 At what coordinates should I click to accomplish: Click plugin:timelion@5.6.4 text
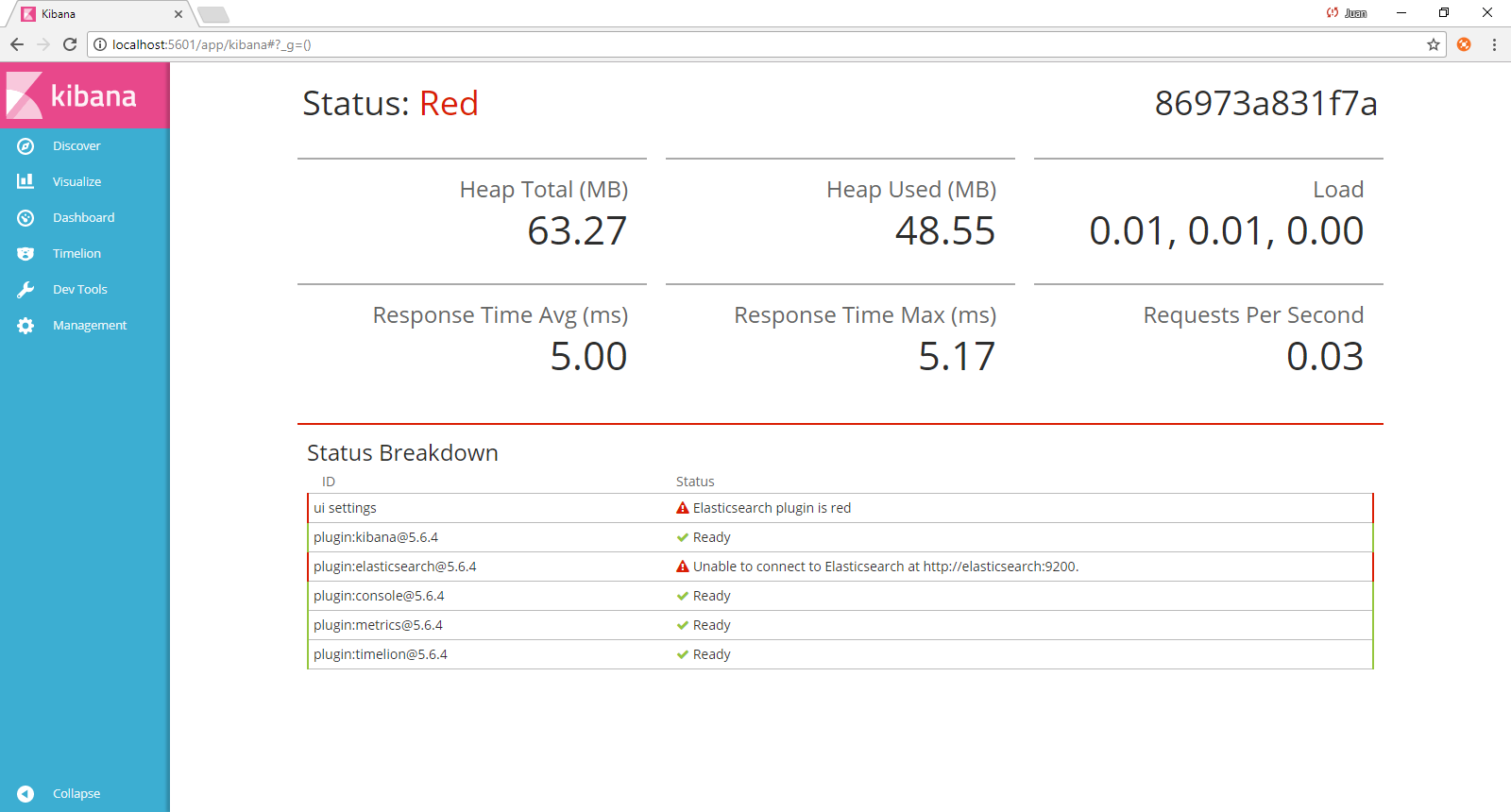pos(381,654)
